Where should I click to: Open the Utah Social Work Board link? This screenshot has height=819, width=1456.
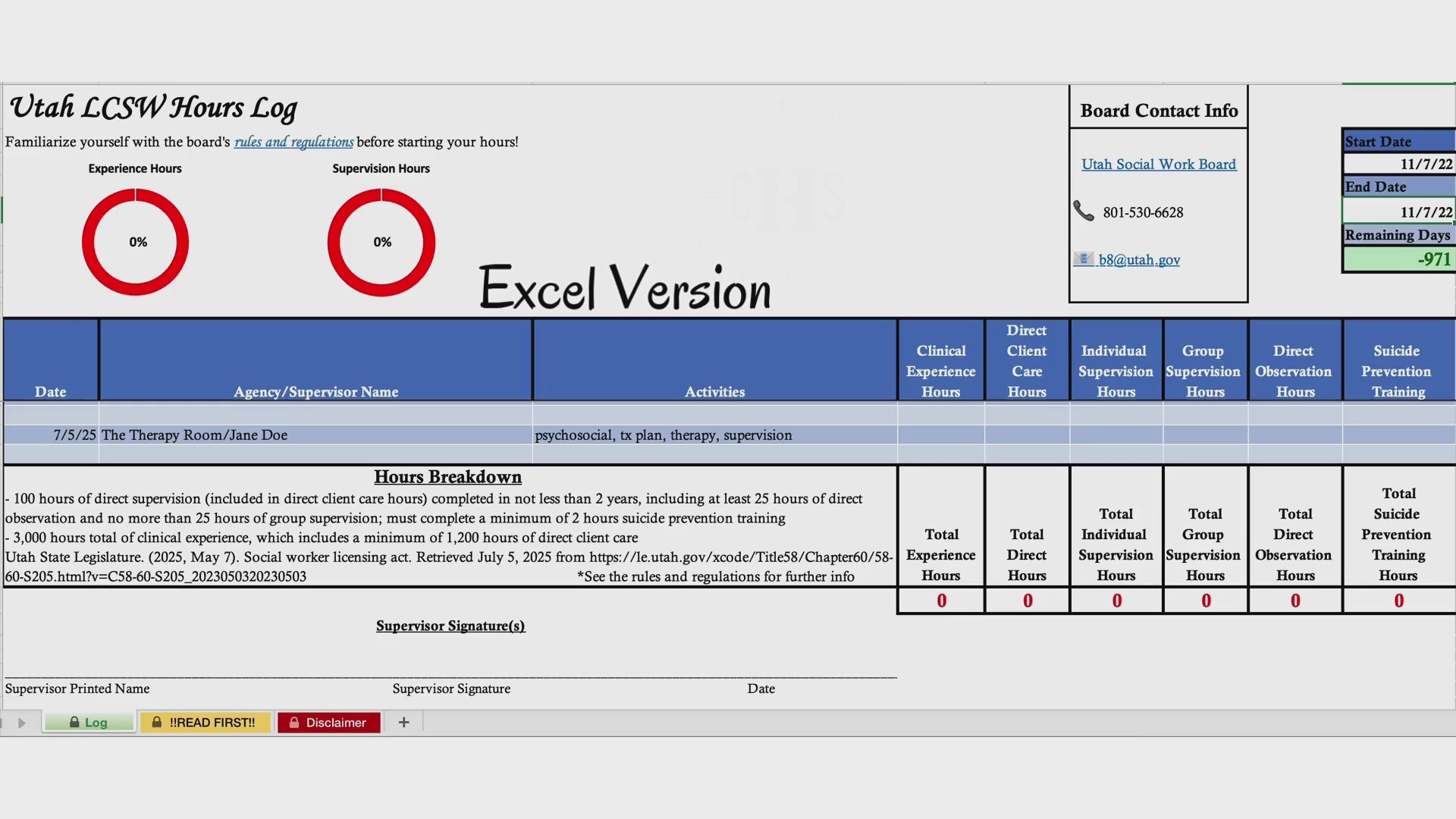click(1159, 164)
